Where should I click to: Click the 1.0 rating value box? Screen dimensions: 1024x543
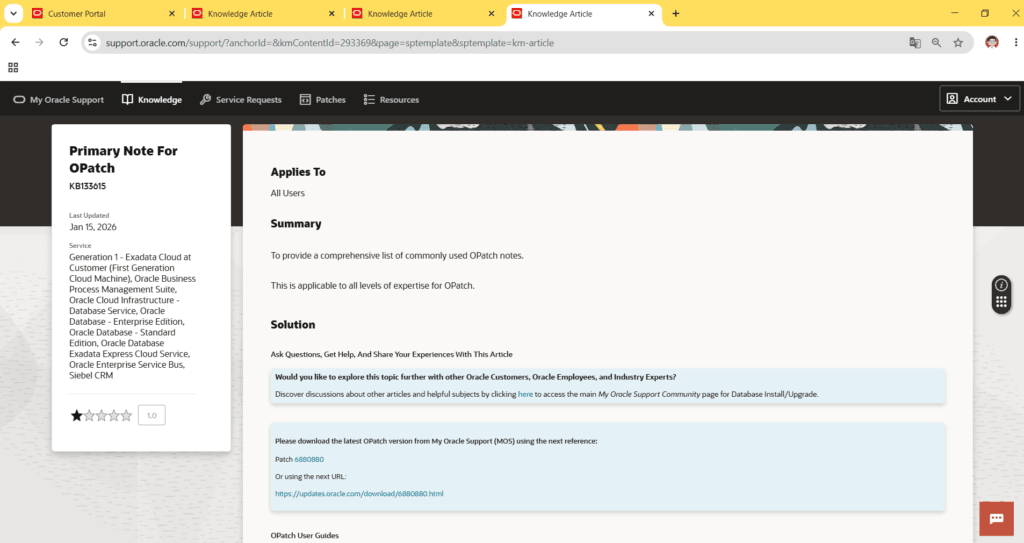pyautogui.click(x=152, y=415)
